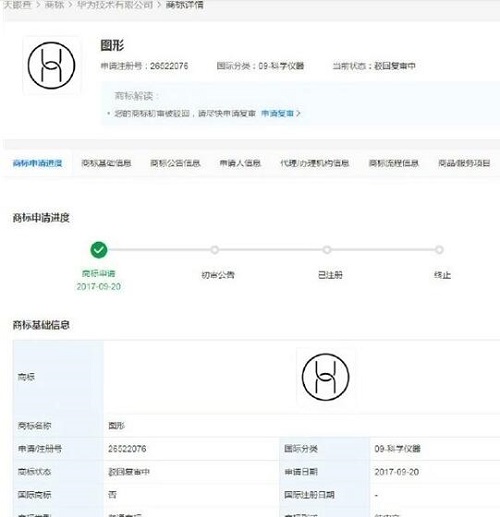
Task: Click the 申请复审 link
Action: [x=277, y=113]
